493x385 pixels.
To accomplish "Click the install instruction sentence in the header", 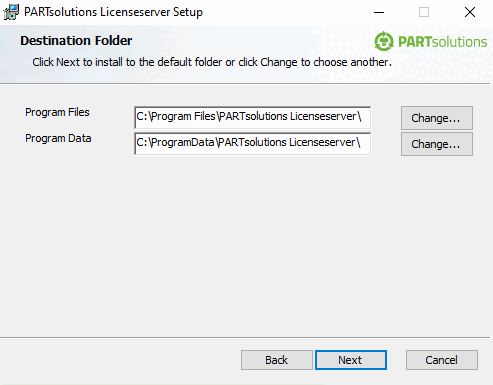I will pos(212,62).
